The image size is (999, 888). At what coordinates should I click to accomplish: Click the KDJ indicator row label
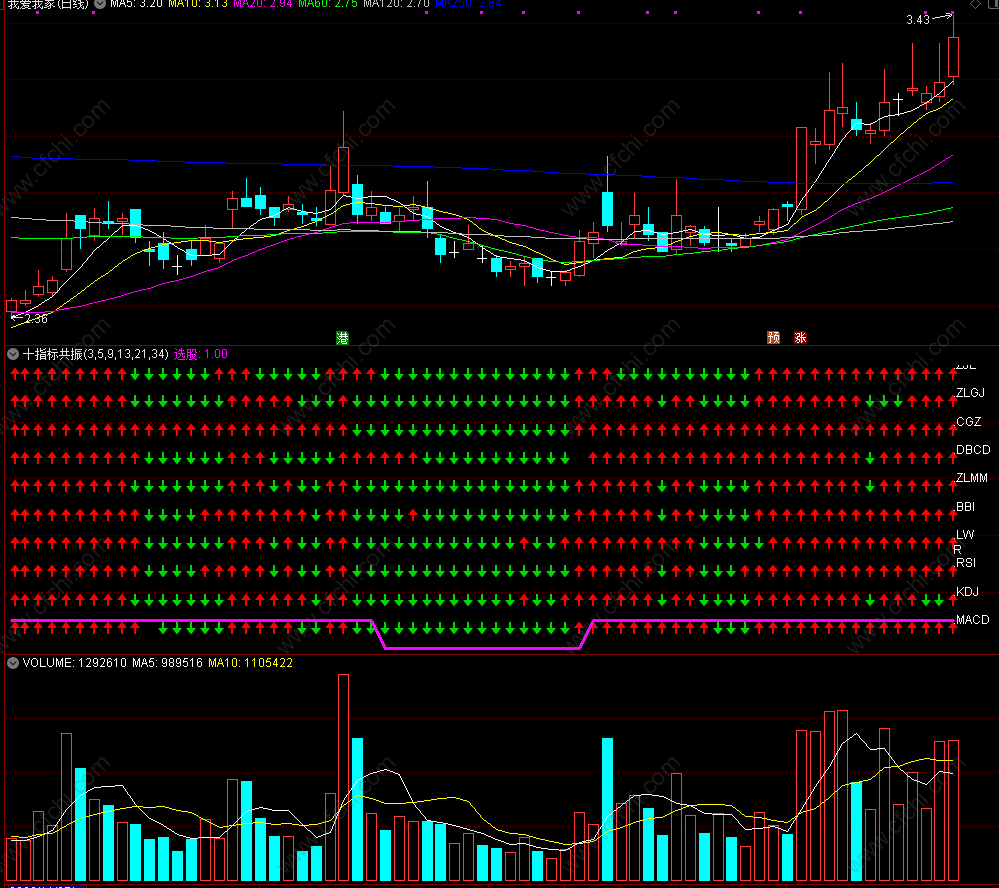[x=967, y=592]
